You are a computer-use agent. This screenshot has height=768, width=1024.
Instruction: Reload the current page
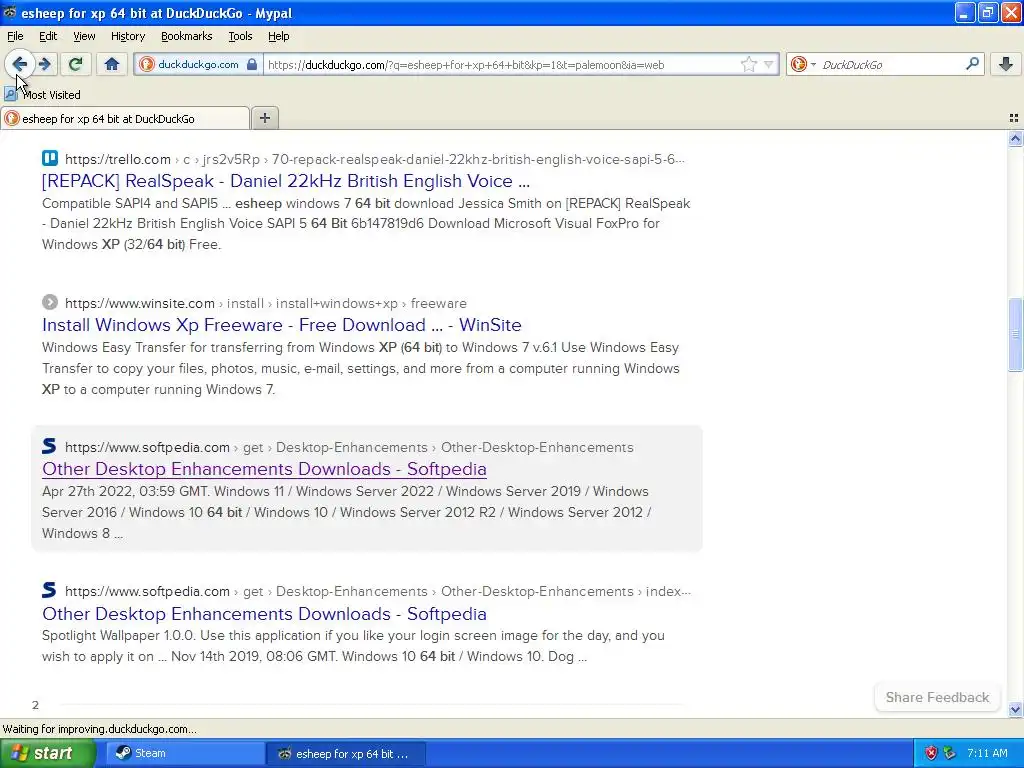point(76,64)
